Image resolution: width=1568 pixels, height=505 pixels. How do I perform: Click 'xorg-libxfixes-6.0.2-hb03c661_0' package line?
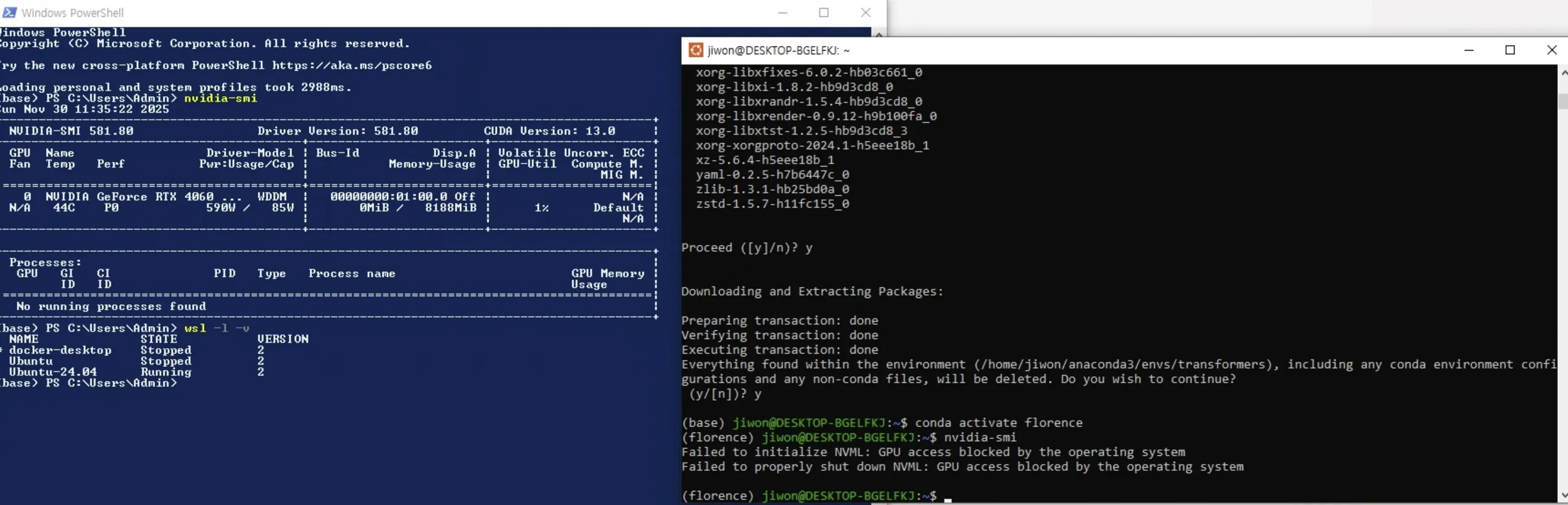click(x=809, y=72)
